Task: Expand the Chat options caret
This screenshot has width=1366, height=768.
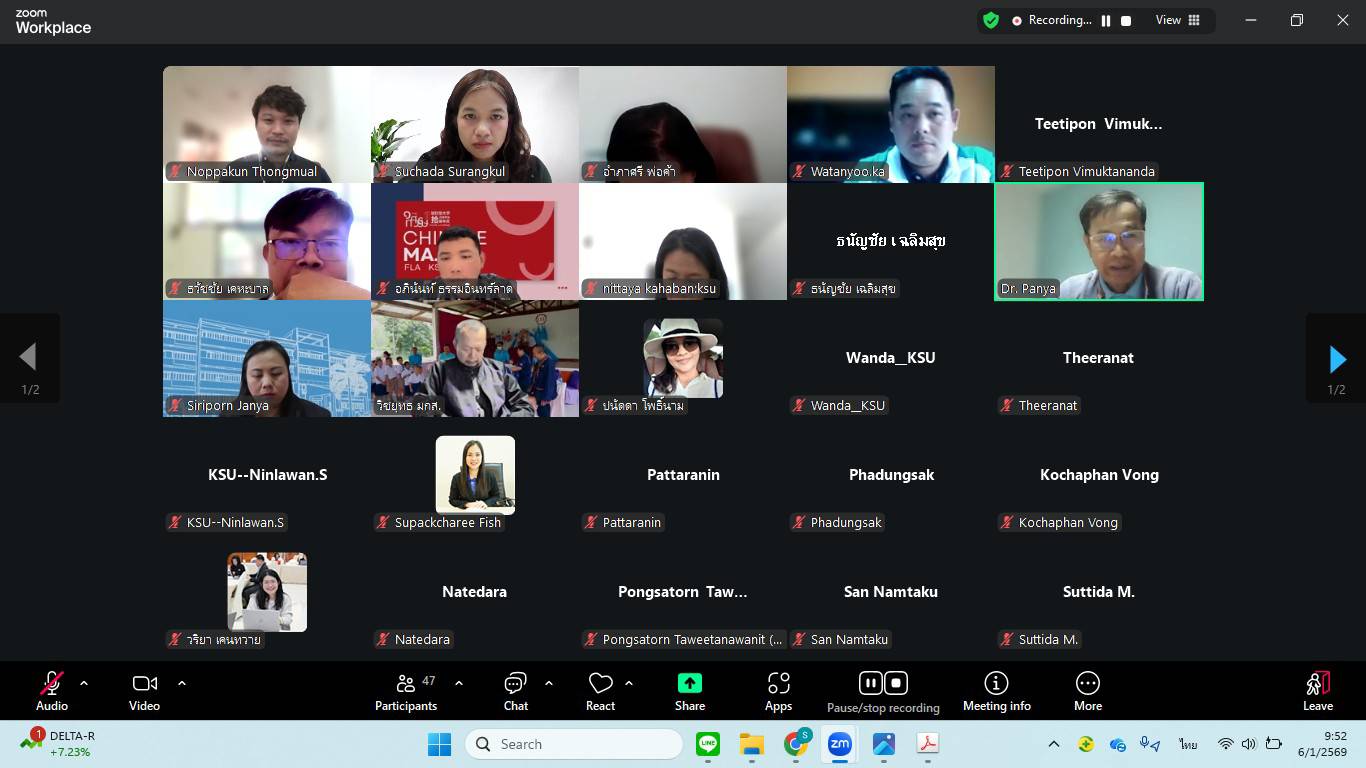Action: tap(549, 684)
